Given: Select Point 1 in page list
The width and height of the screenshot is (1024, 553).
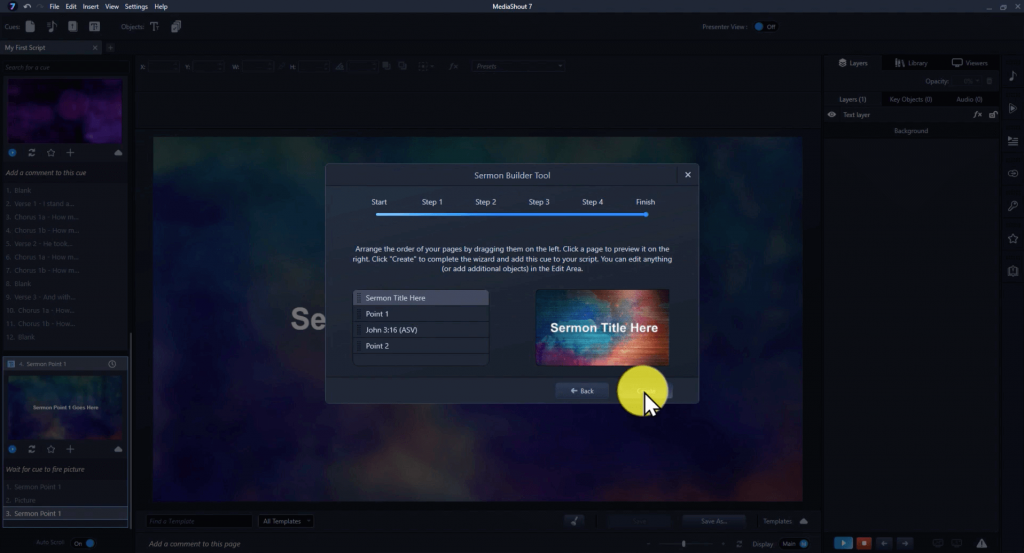Looking at the screenshot, I should pos(421,314).
